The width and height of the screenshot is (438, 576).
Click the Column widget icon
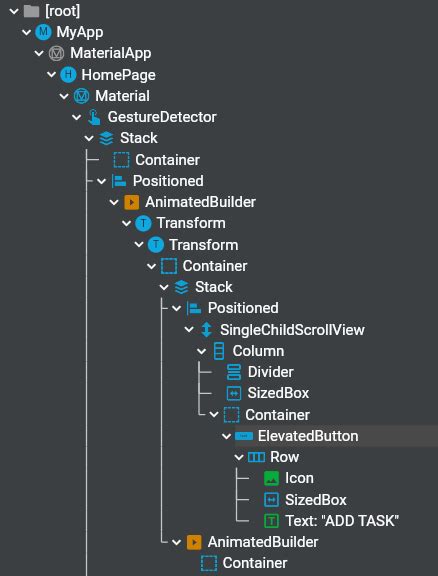click(219, 351)
